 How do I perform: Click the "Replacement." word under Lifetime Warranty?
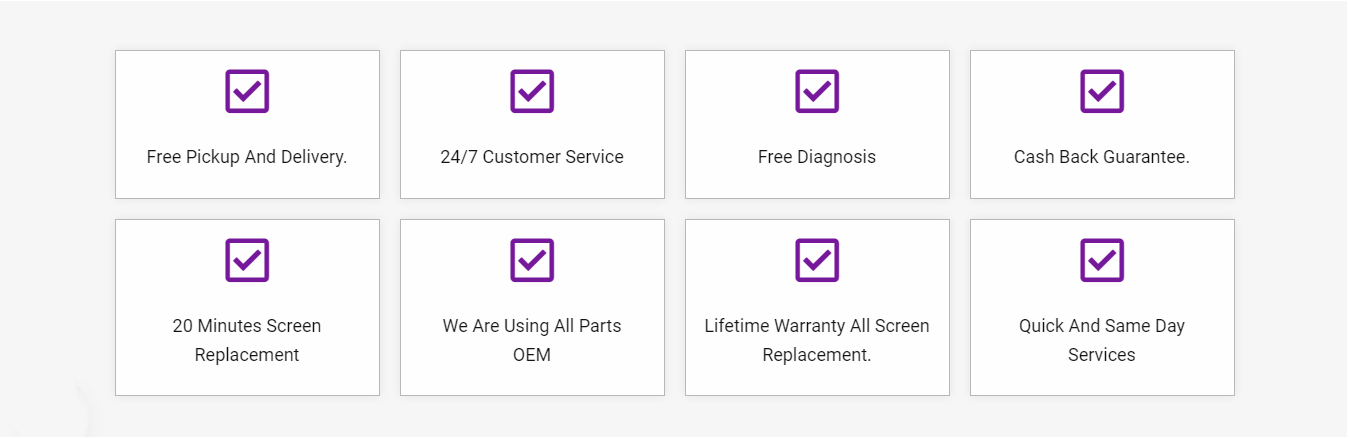click(x=817, y=355)
